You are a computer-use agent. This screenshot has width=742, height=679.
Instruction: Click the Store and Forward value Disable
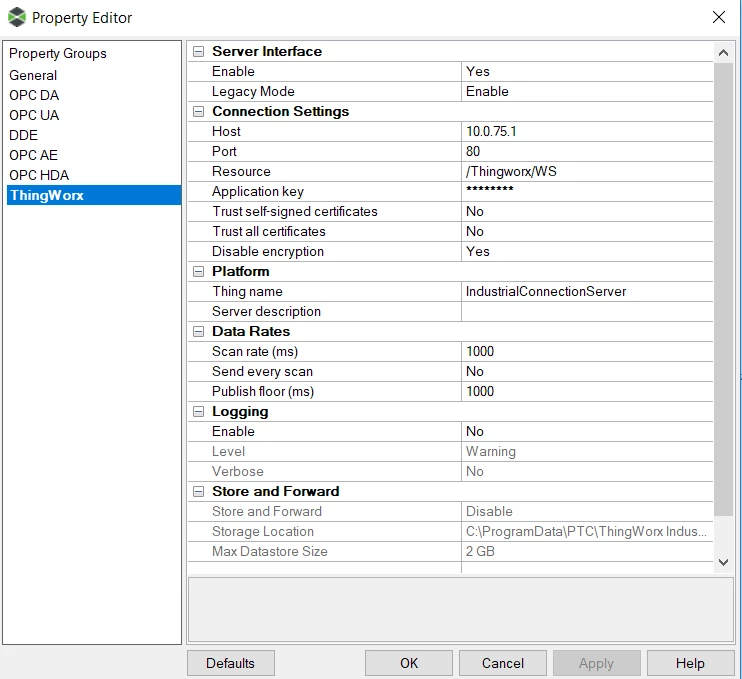[x=587, y=511]
